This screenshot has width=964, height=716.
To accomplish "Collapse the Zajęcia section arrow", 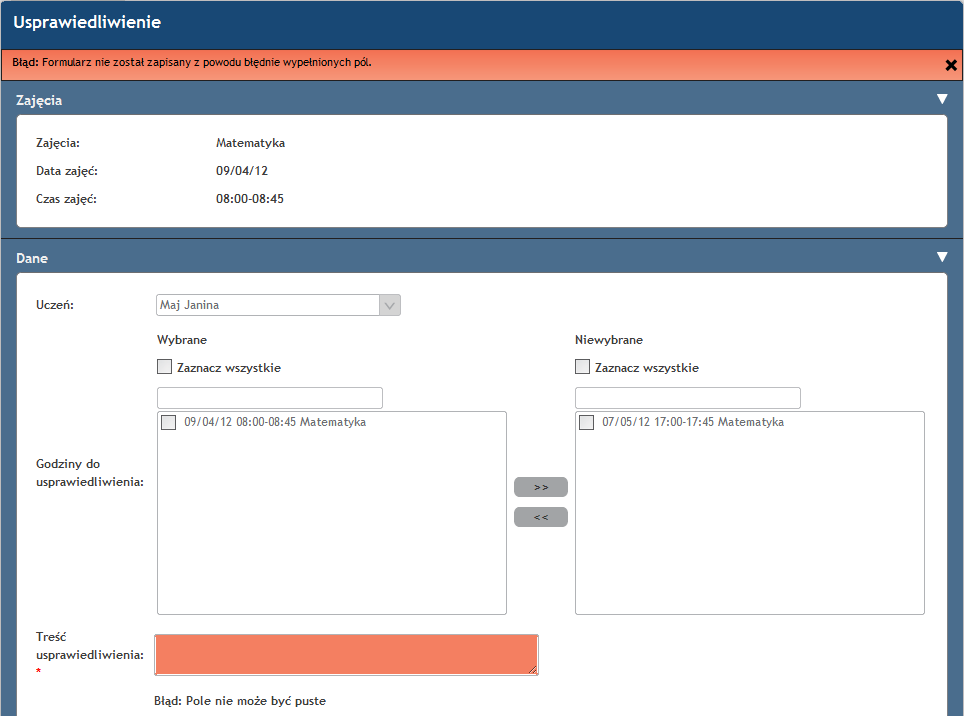I will tap(942, 99).
